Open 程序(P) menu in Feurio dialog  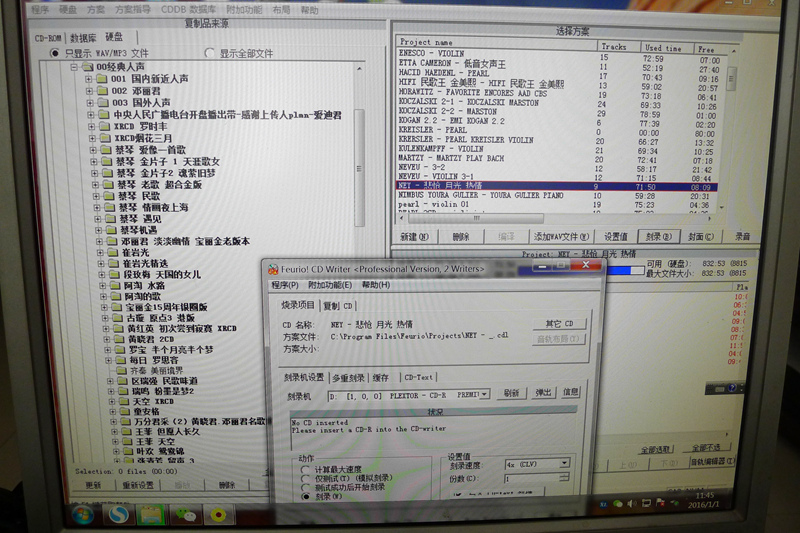pyautogui.click(x=285, y=285)
